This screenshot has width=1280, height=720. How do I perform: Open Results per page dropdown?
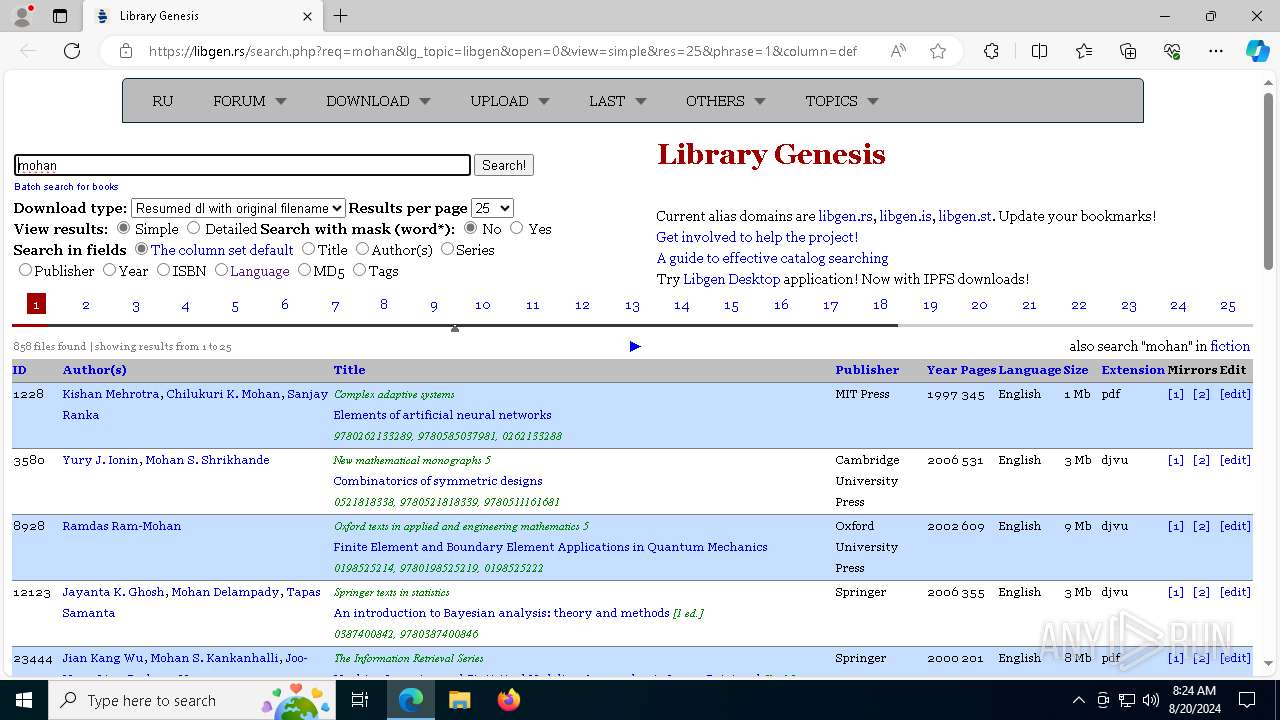click(492, 208)
